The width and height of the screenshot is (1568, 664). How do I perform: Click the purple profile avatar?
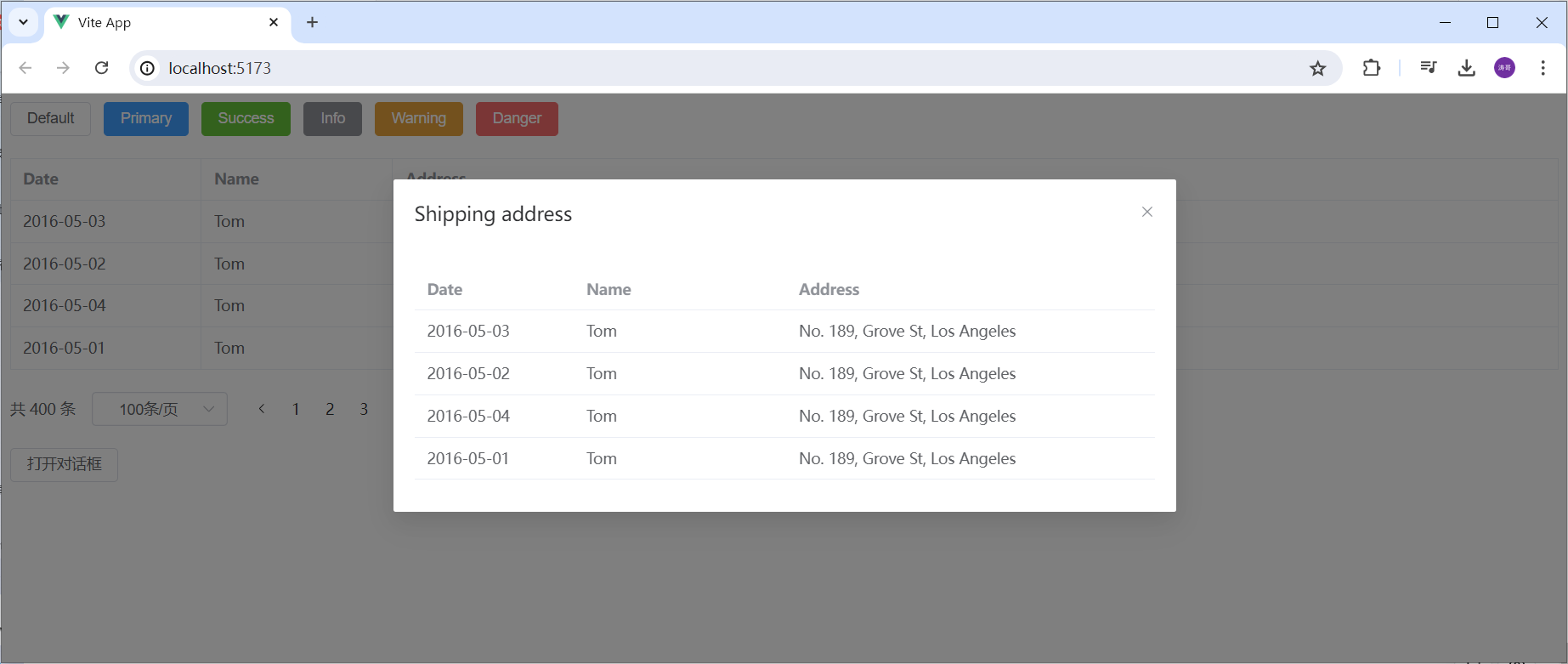coord(1504,68)
